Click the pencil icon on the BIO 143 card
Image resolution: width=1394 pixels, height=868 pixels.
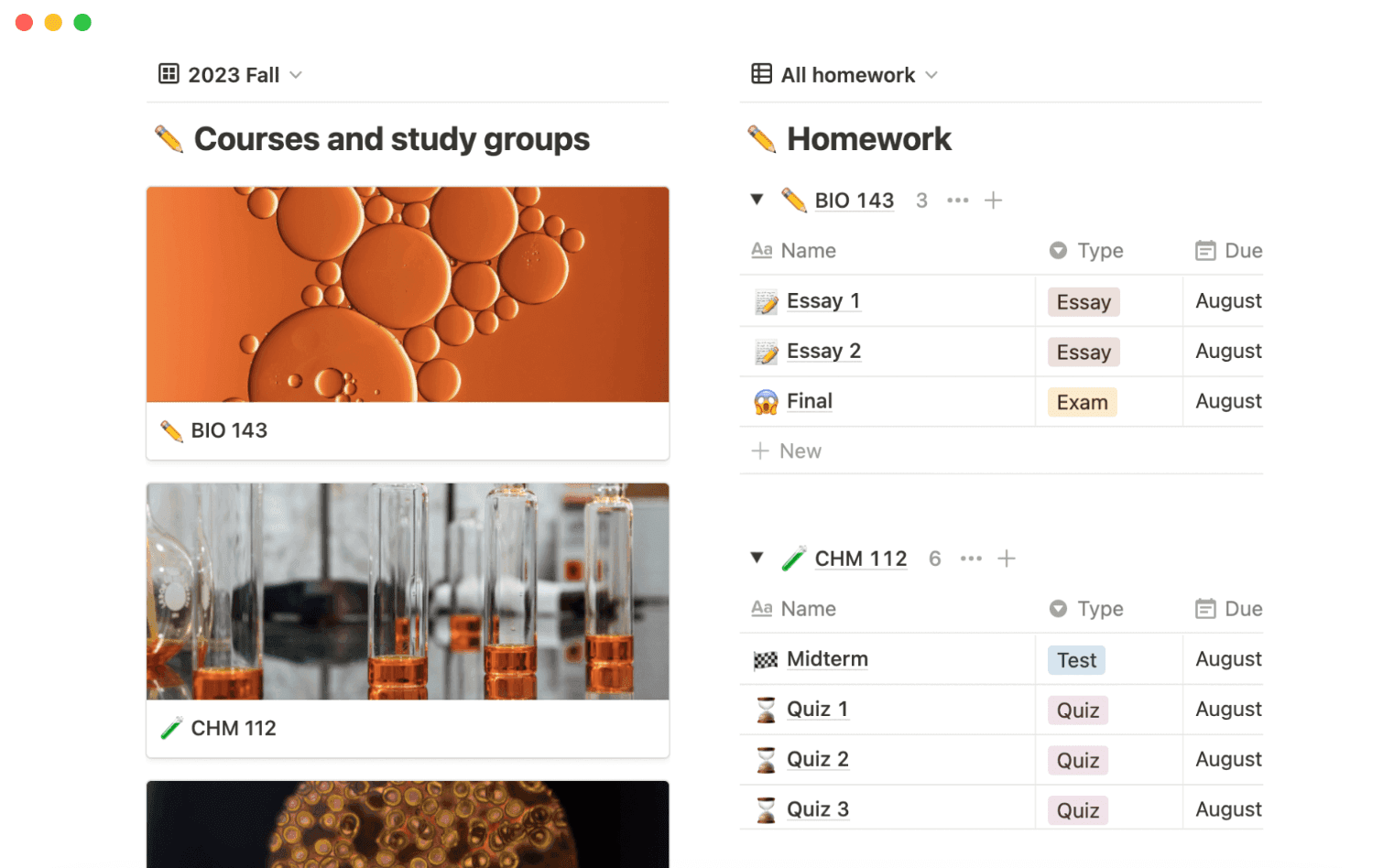170,430
